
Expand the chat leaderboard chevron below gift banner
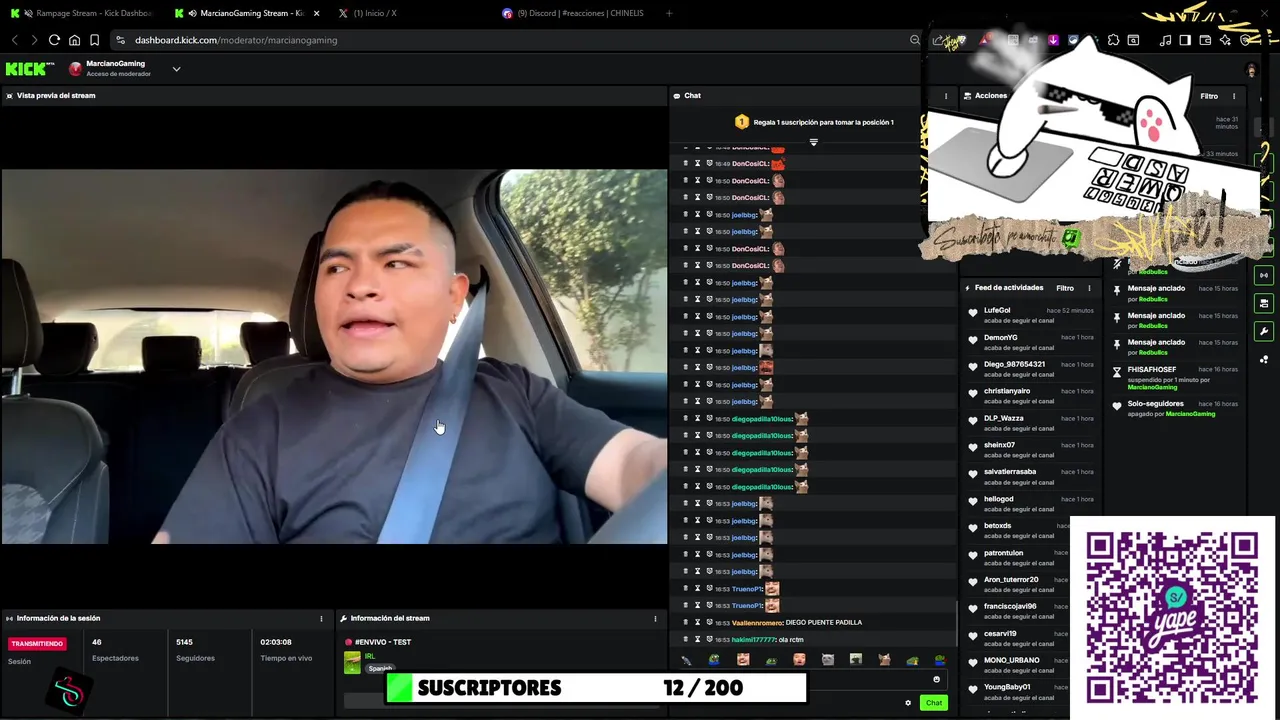pyautogui.click(x=813, y=142)
